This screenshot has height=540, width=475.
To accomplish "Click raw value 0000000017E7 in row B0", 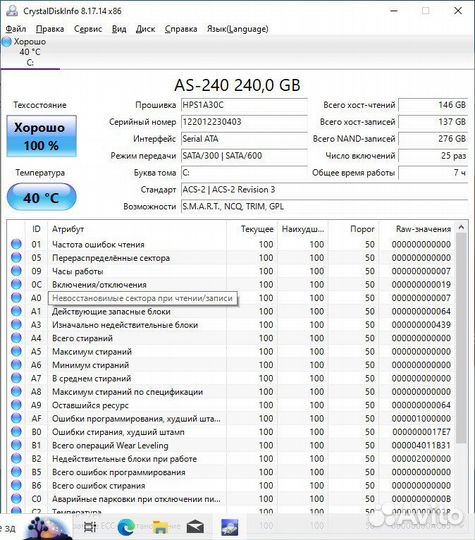I will 421,432.
